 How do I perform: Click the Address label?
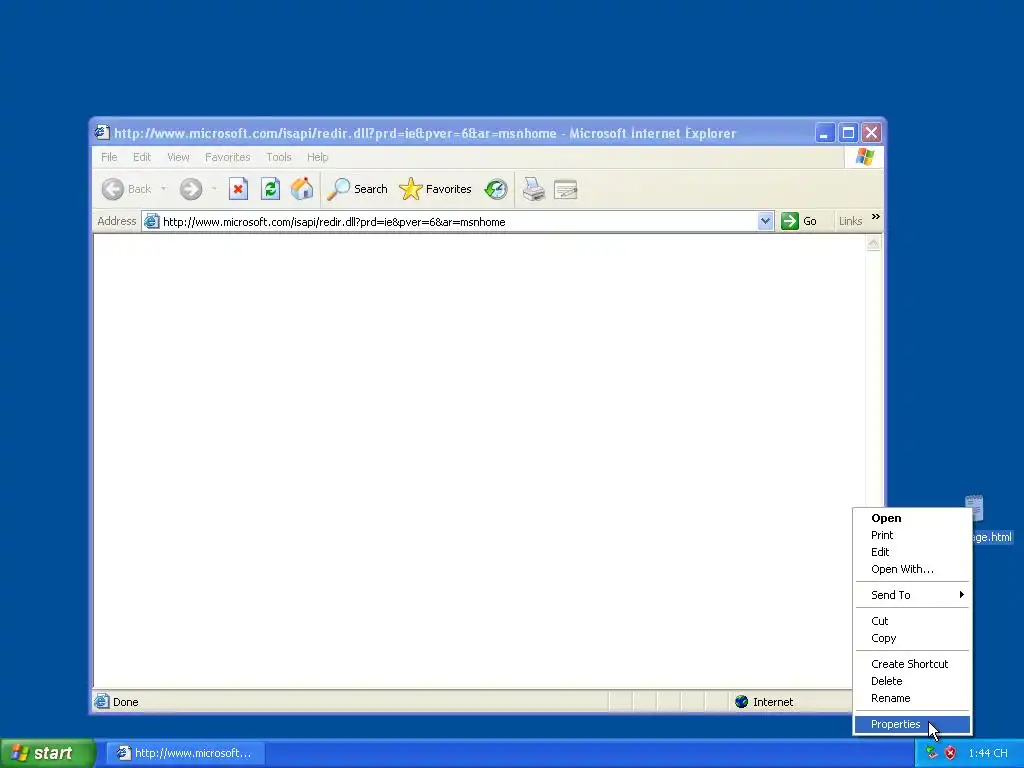[x=116, y=221]
